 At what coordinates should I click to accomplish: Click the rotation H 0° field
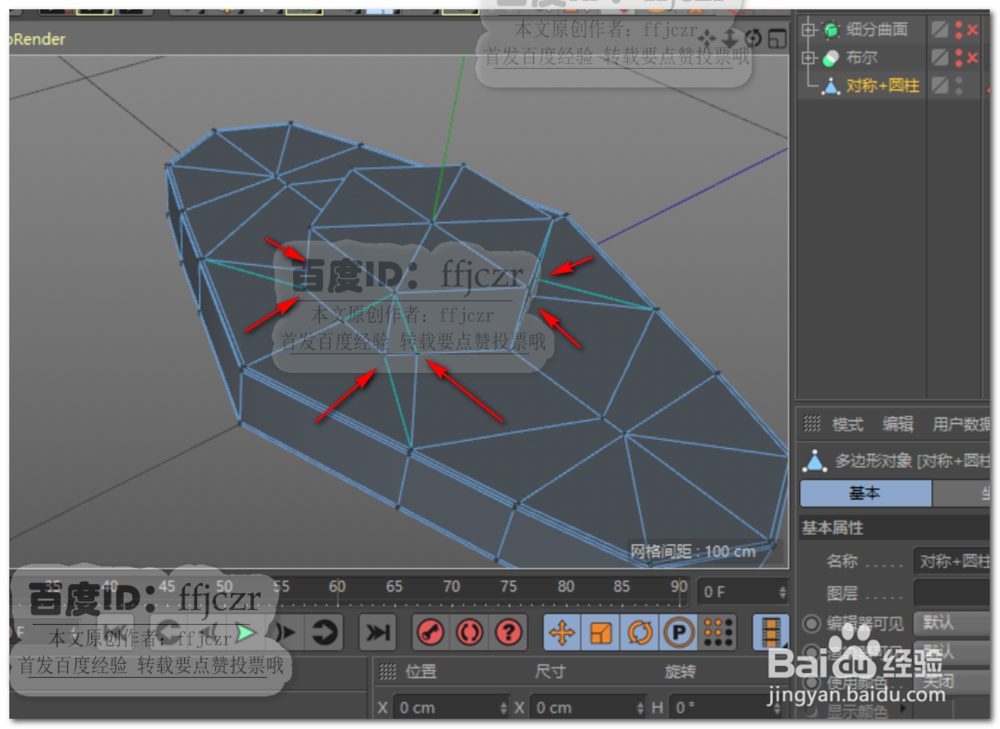point(726,708)
